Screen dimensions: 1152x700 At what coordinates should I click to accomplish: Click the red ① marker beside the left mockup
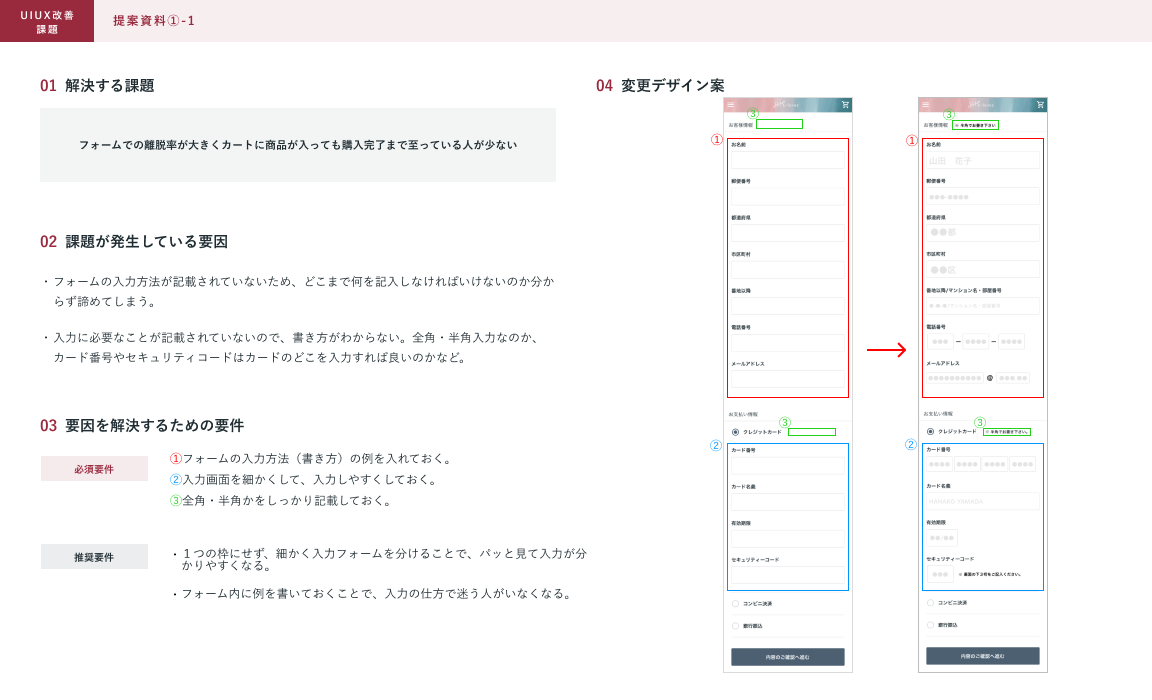pyautogui.click(x=716, y=141)
